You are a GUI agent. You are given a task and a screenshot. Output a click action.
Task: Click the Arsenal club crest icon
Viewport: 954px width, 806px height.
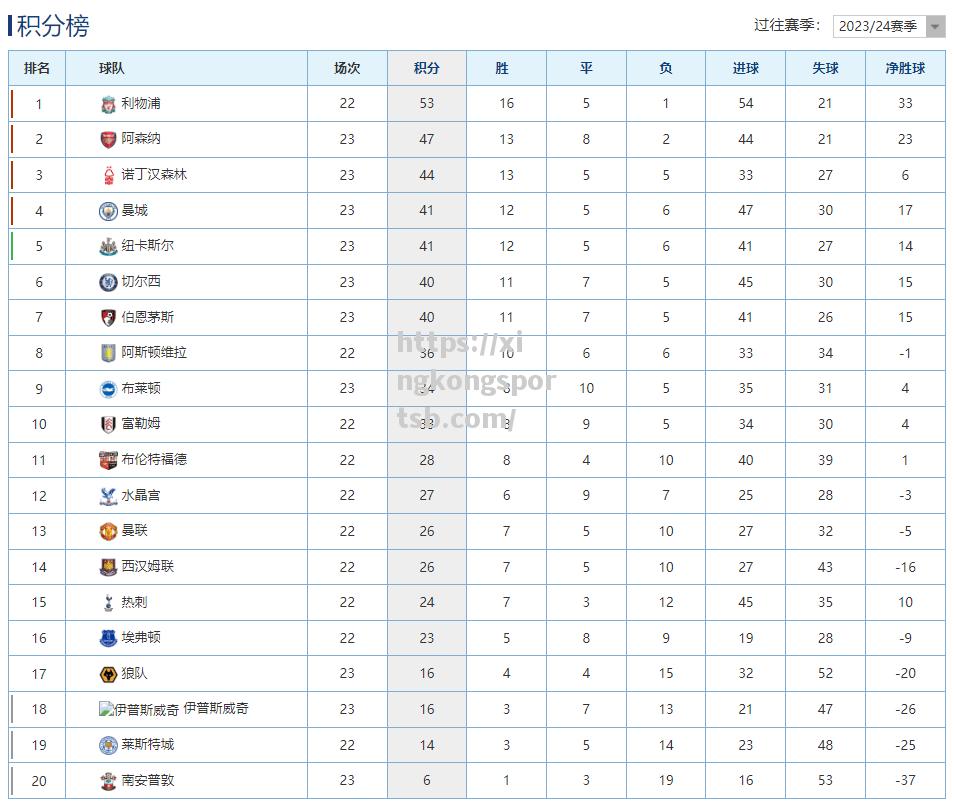108,139
